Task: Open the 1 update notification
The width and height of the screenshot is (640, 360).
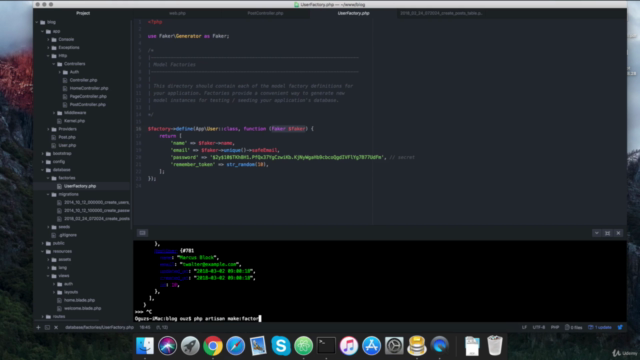Action: 600,327
